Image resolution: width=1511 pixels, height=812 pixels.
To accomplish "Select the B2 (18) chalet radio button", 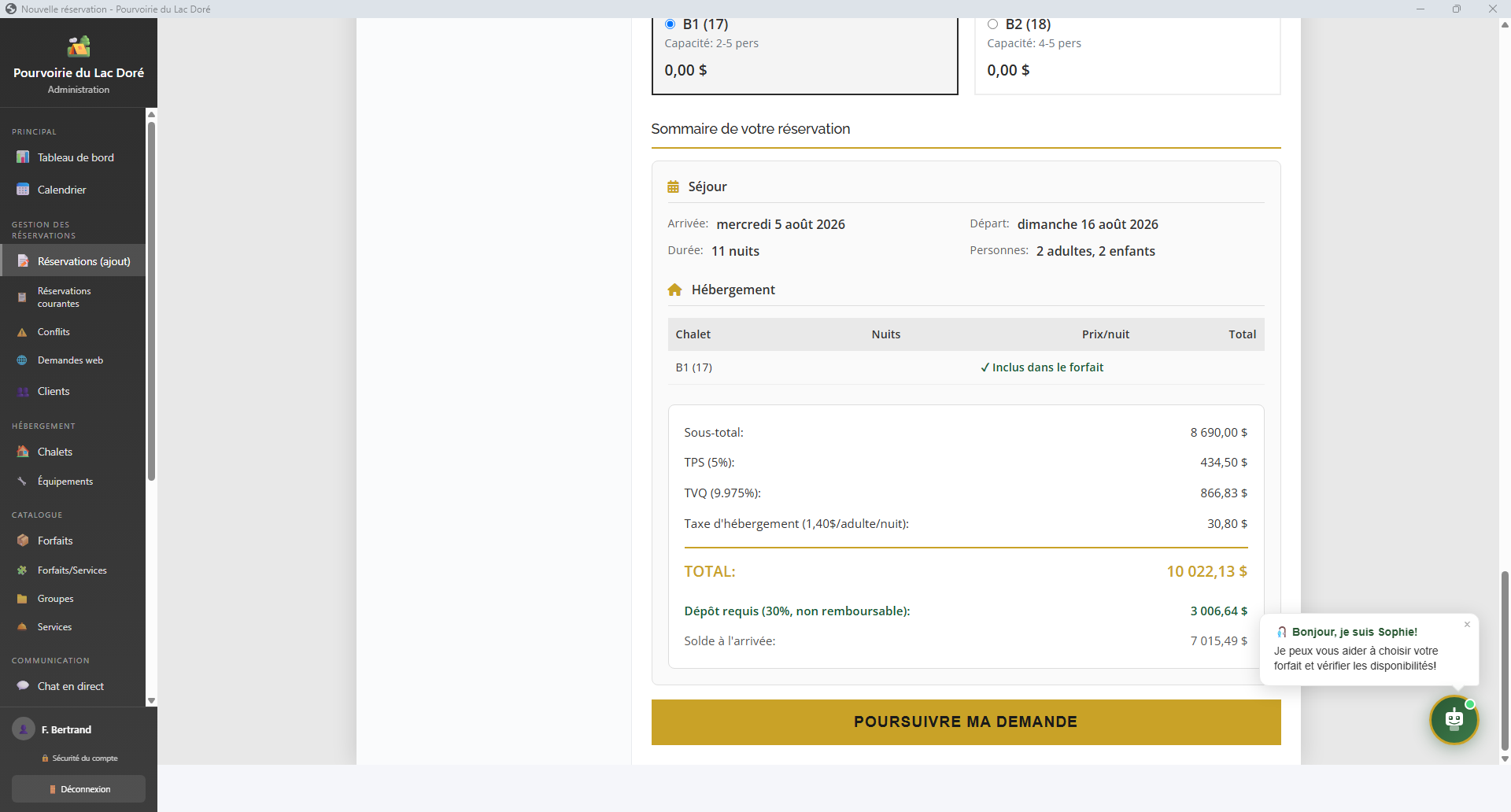I will tap(992, 24).
